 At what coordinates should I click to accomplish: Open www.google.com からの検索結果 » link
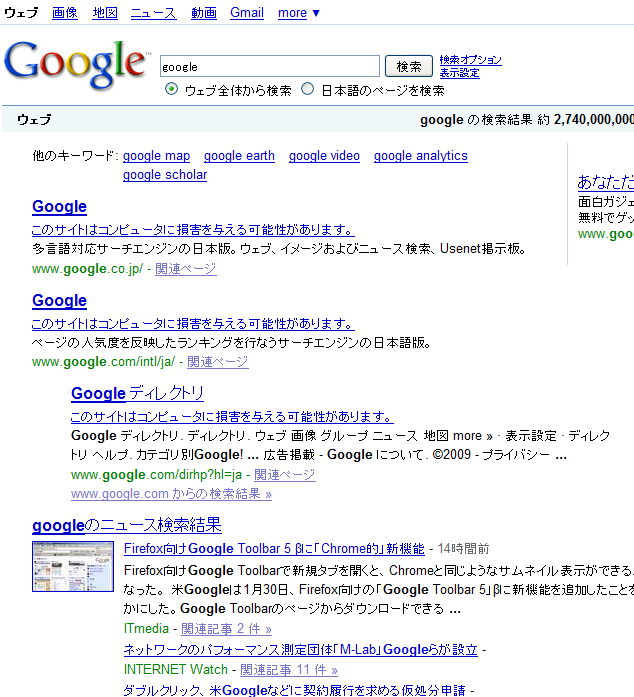(x=171, y=494)
